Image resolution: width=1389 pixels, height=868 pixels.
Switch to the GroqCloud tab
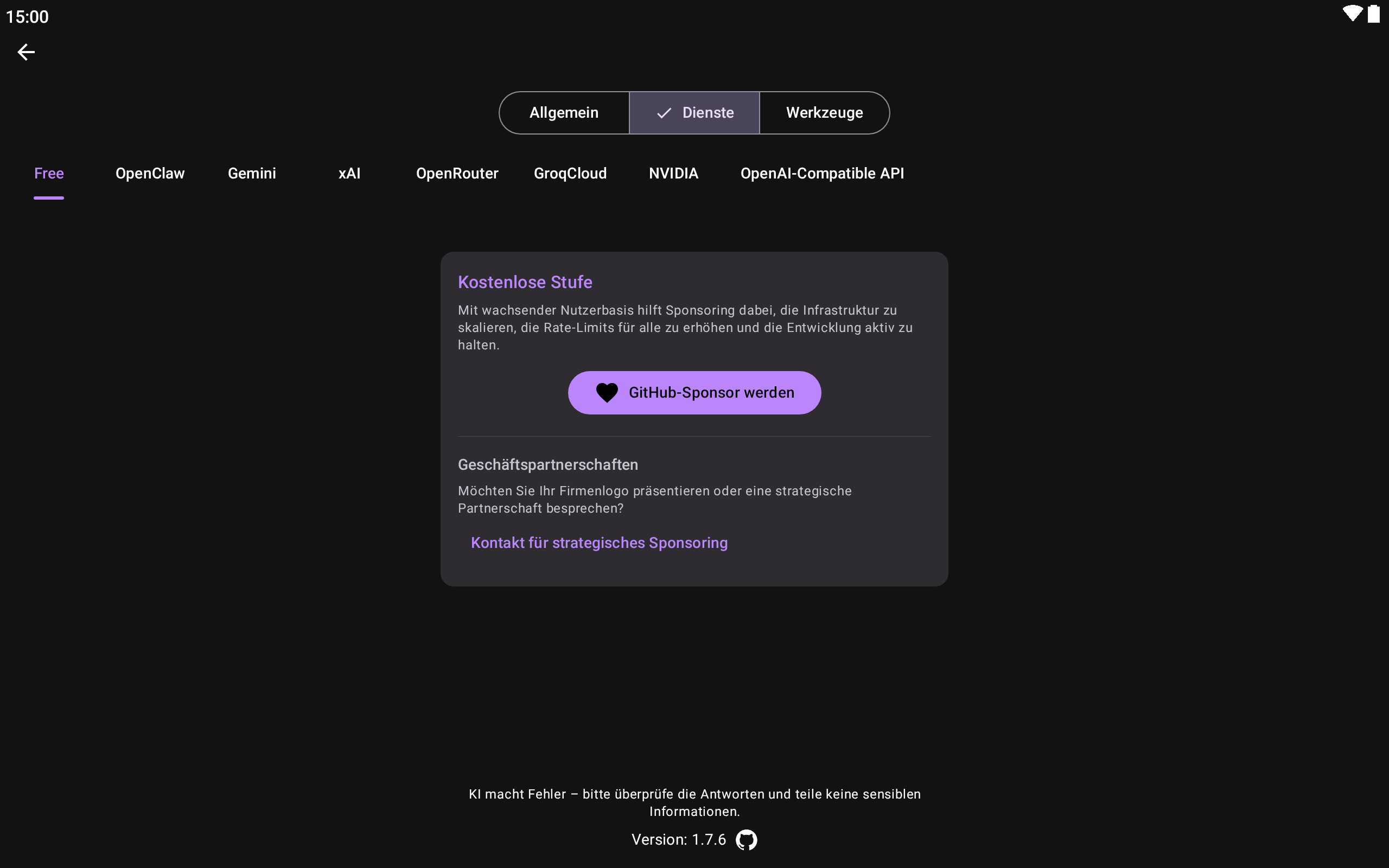(570, 174)
